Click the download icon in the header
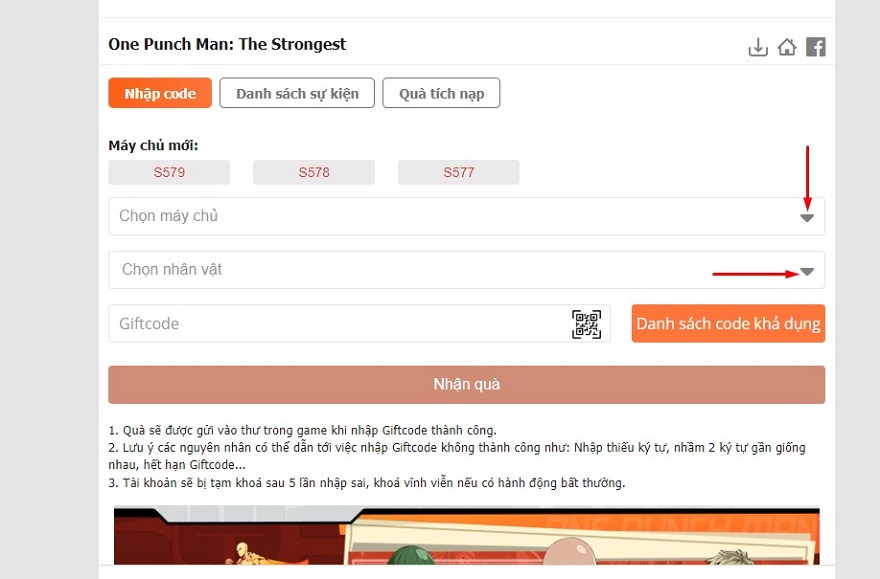Viewport: 880px width, 579px height. (758, 47)
